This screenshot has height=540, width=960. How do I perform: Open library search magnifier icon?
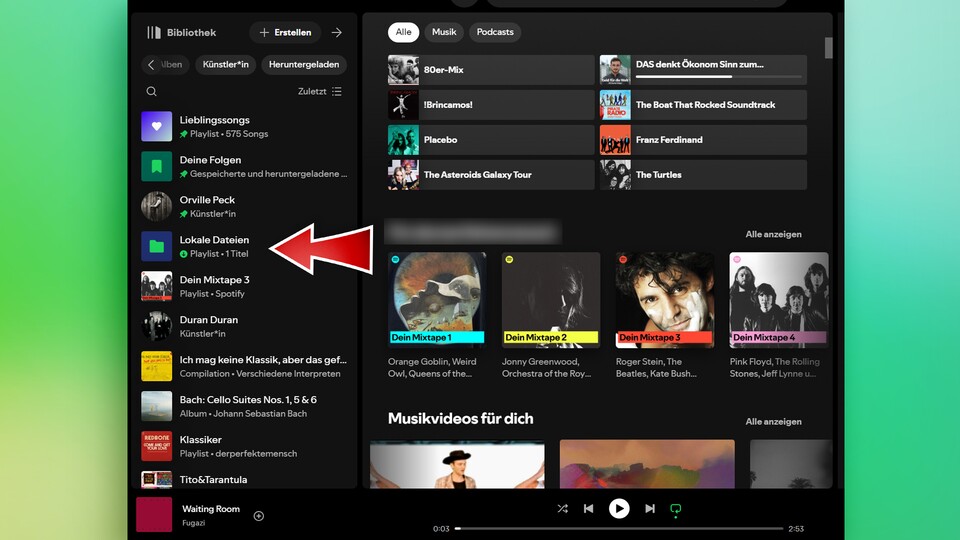(152, 91)
